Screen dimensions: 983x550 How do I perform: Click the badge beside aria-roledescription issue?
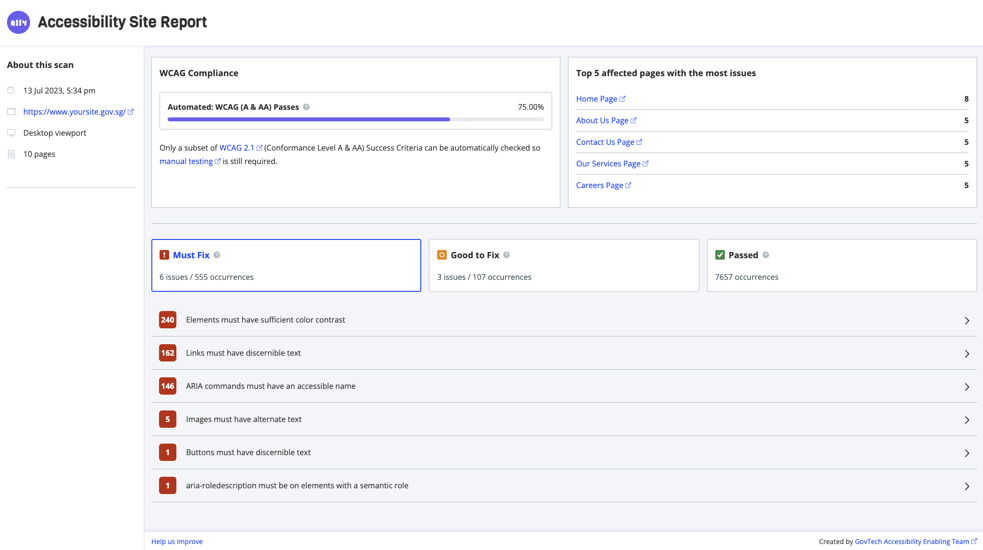pyautogui.click(x=167, y=485)
